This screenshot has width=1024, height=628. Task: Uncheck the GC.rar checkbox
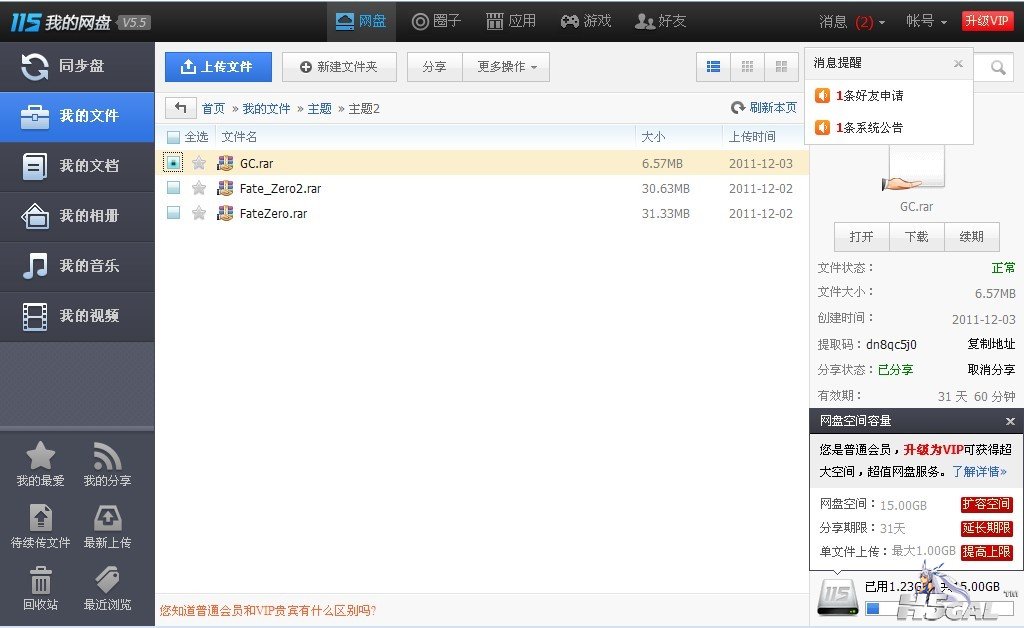(x=173, y=163)
